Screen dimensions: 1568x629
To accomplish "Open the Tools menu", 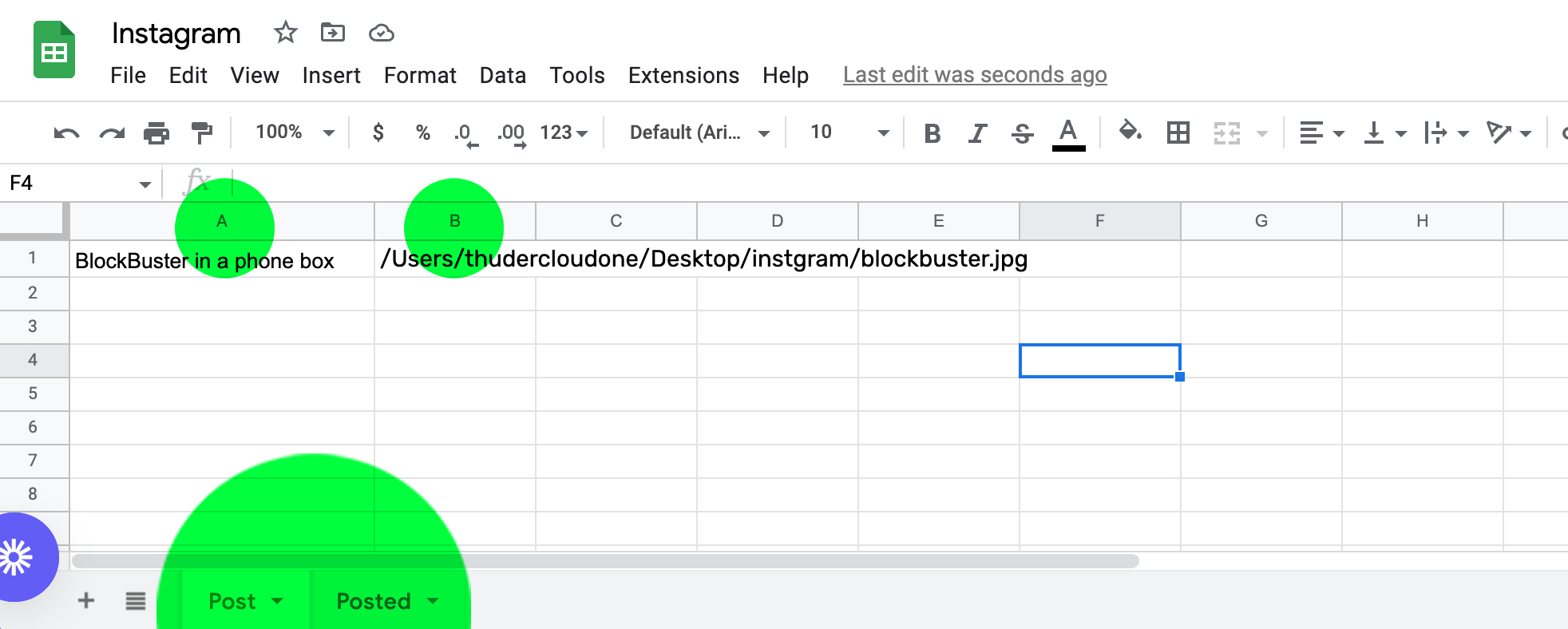I will (x=577, y=75).
